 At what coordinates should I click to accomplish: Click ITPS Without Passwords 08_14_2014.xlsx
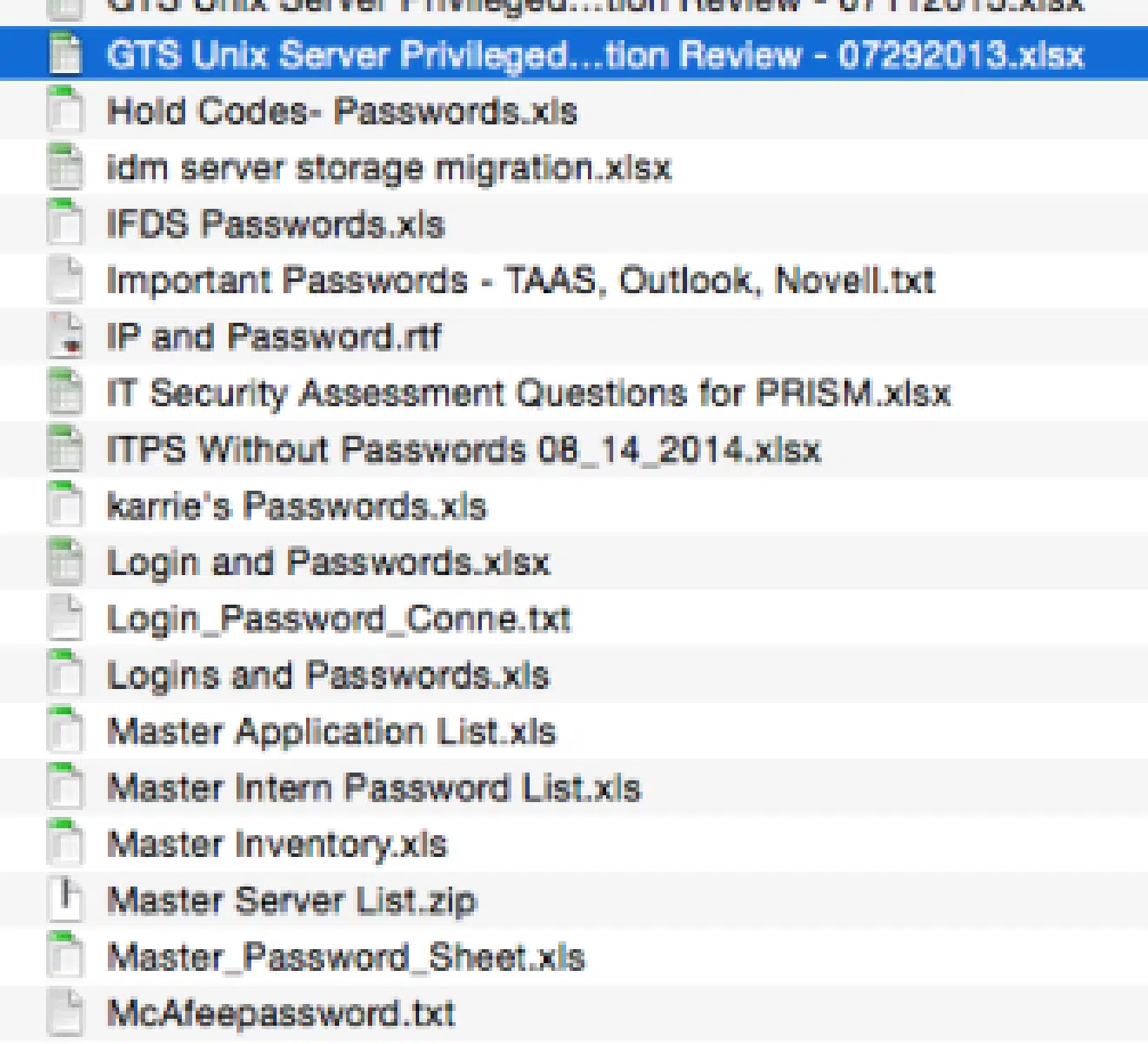click(464, 450)
